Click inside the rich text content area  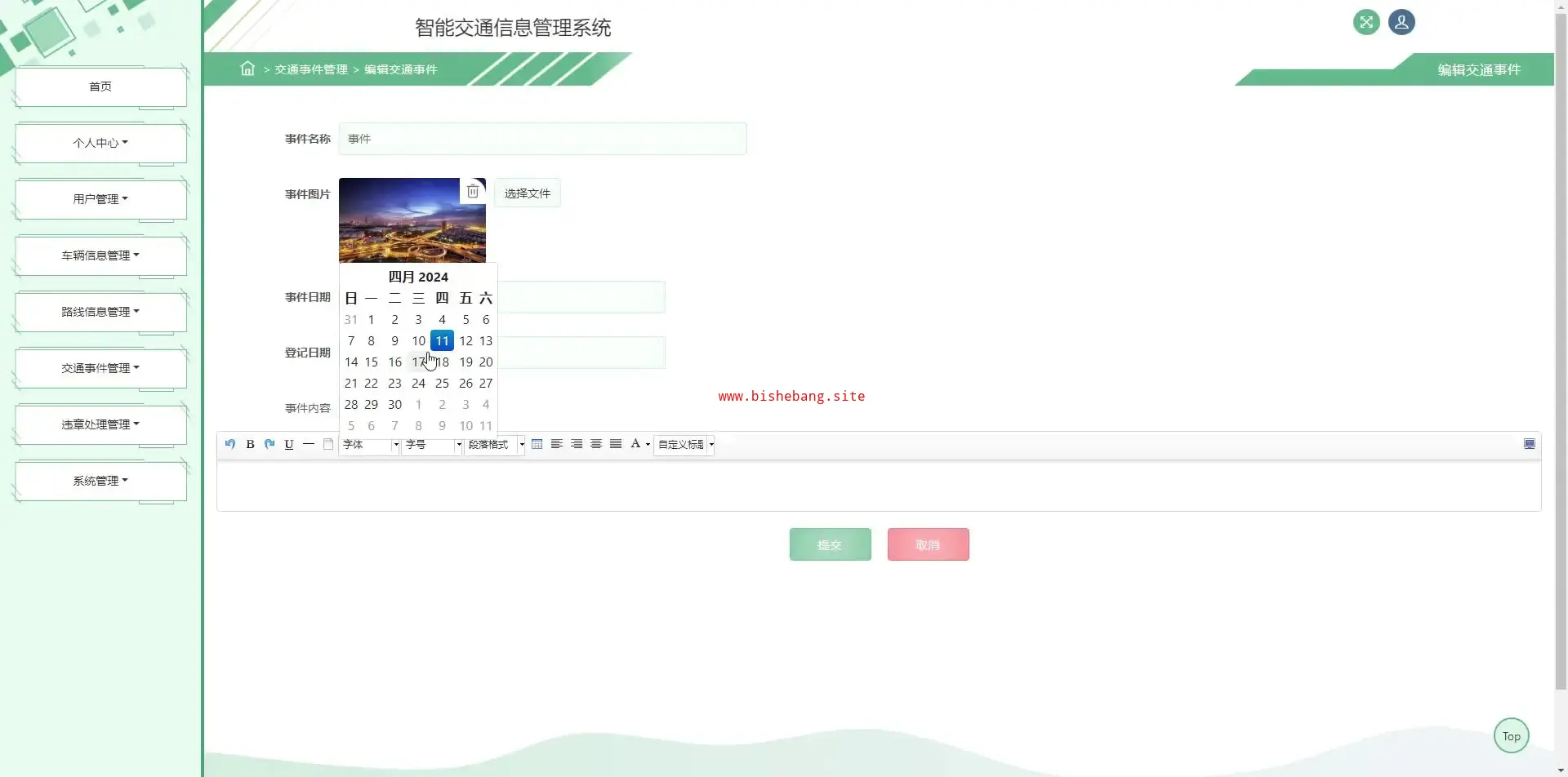[879, 486]
